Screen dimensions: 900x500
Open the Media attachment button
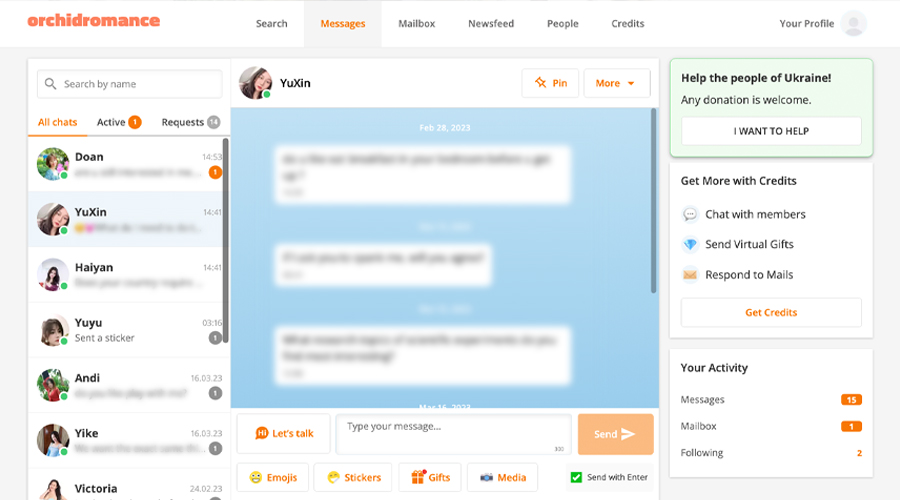coord(502,478)
